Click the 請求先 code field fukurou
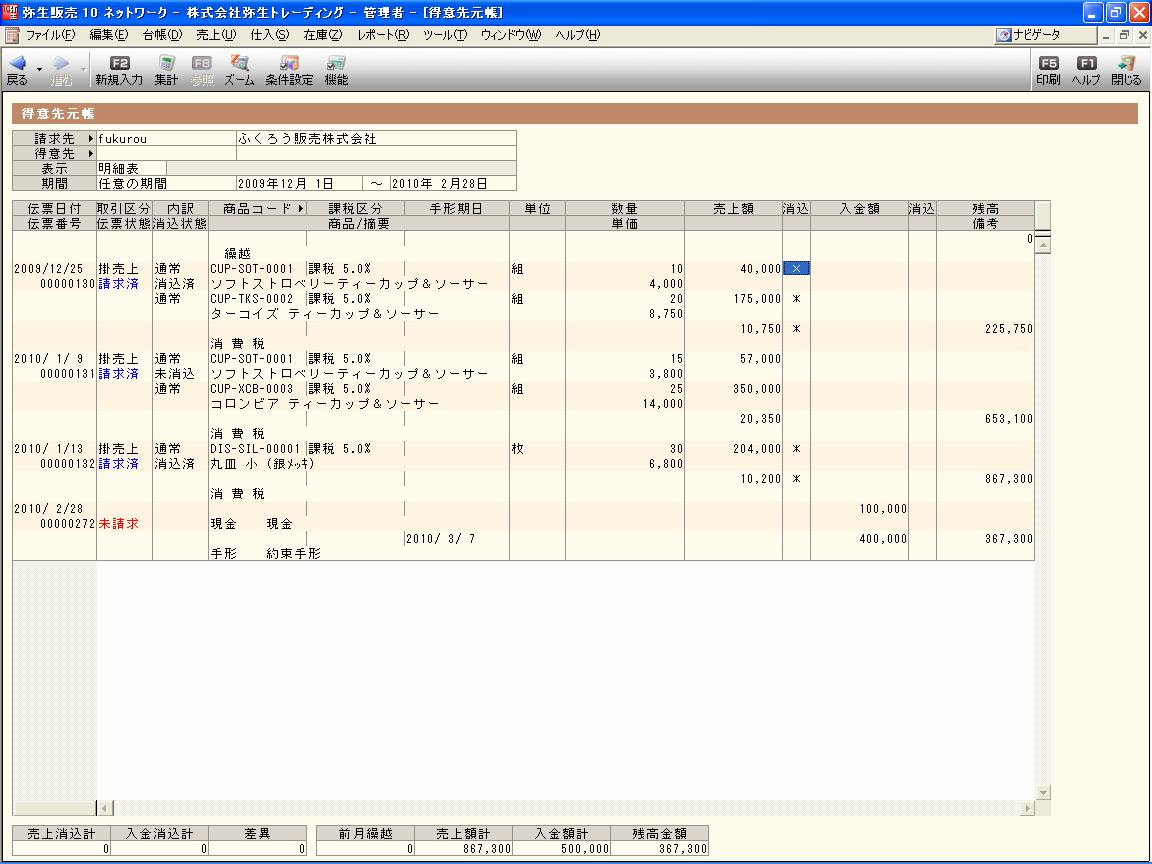The image size is (1152, 864). click(167, 138)
